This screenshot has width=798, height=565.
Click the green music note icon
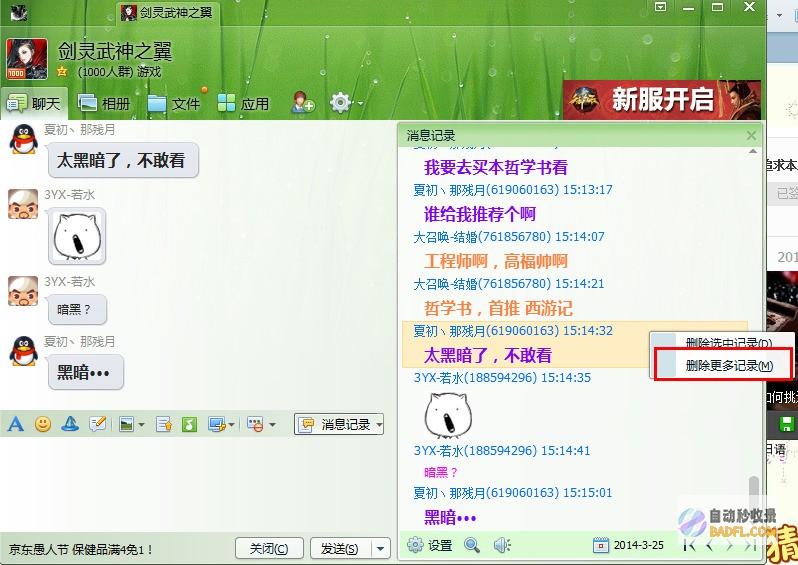click(189, 424)
